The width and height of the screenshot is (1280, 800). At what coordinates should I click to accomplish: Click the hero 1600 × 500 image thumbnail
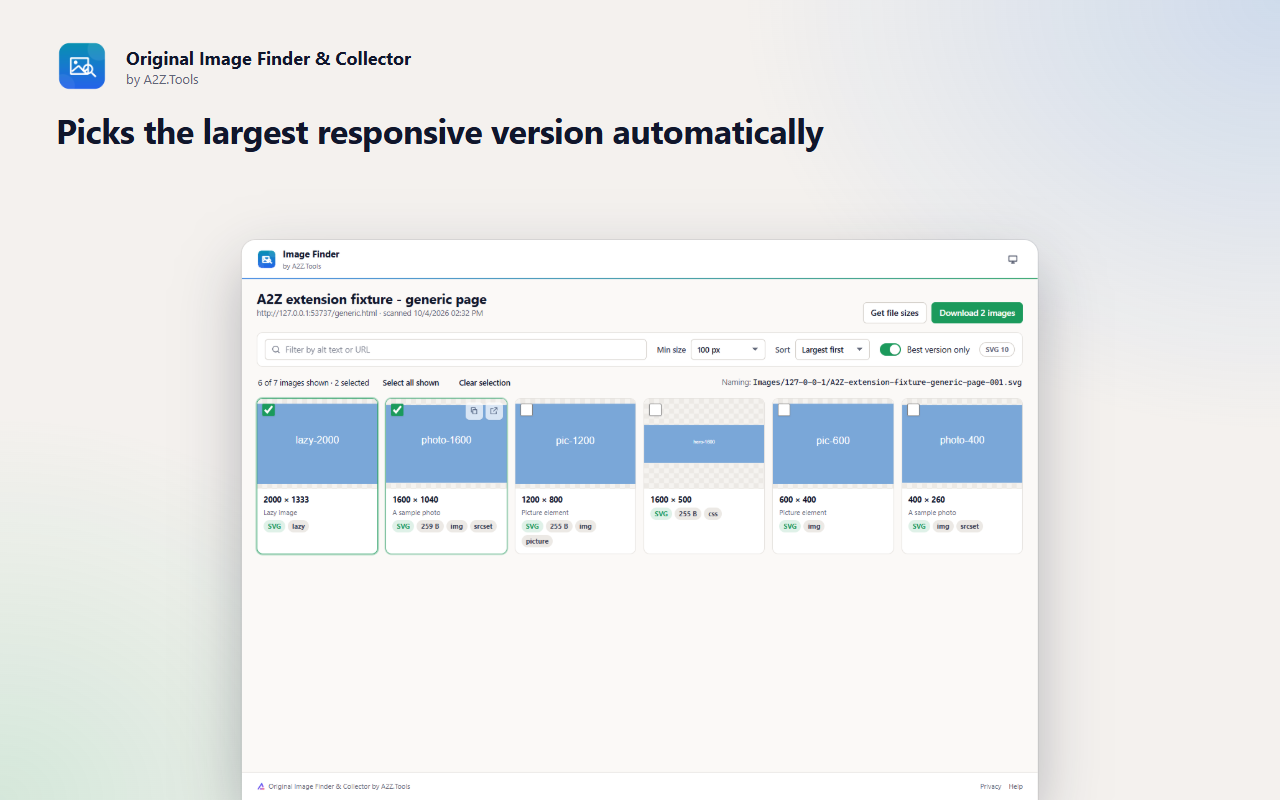click(704, 443)
